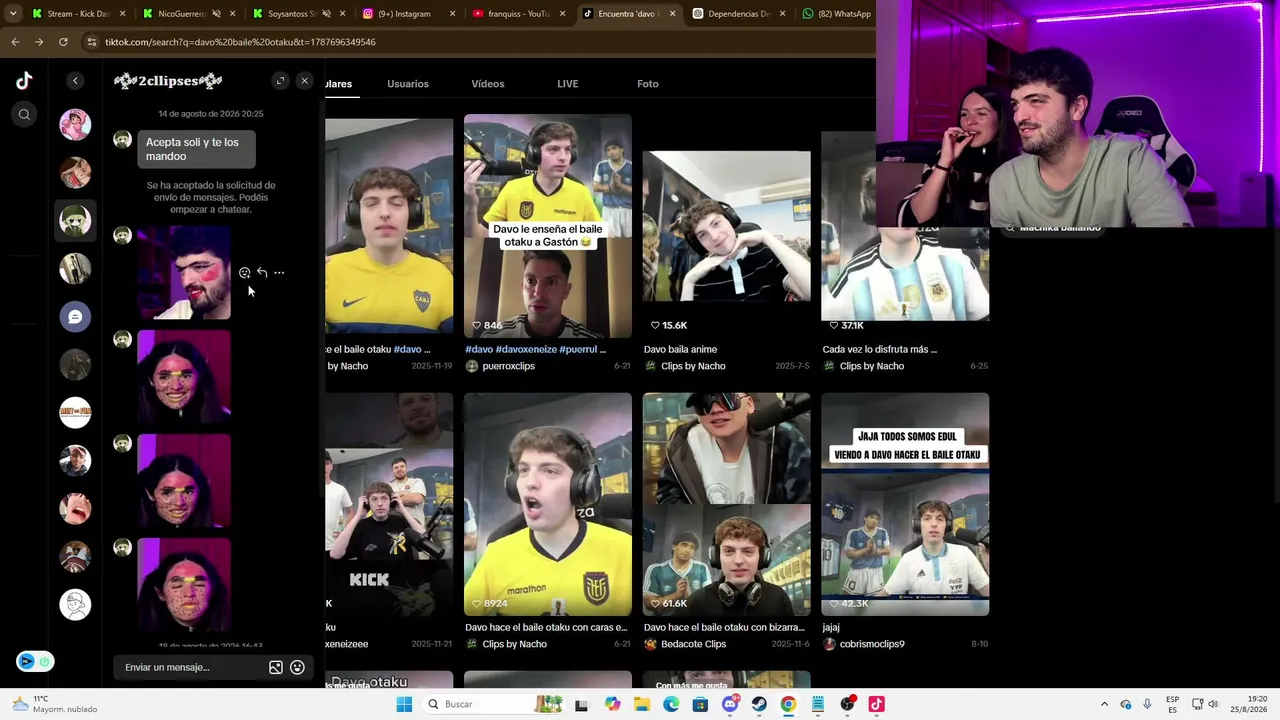The width and height of the screenshot is (1280, 720).
Task: Open the clock and date flyout
Action: pyautogui.click(x=1251, y=705)
